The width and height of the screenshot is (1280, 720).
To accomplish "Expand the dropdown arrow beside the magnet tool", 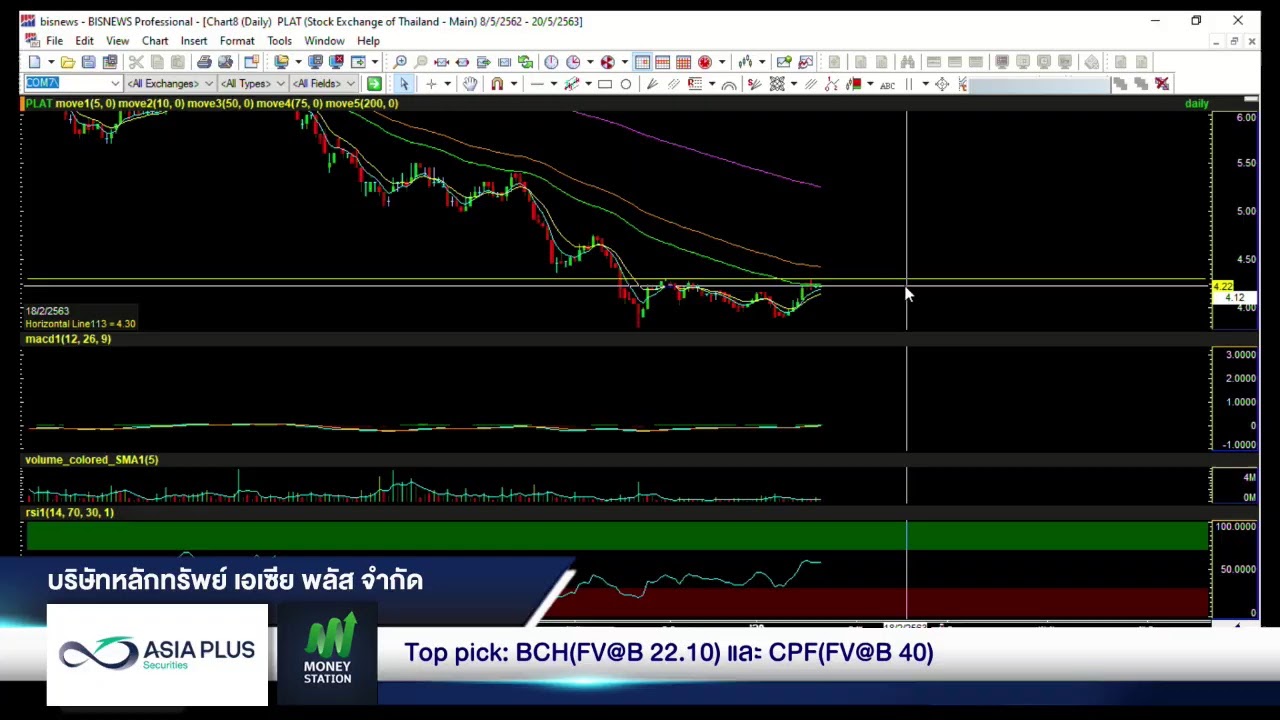I will click(513, 84).
